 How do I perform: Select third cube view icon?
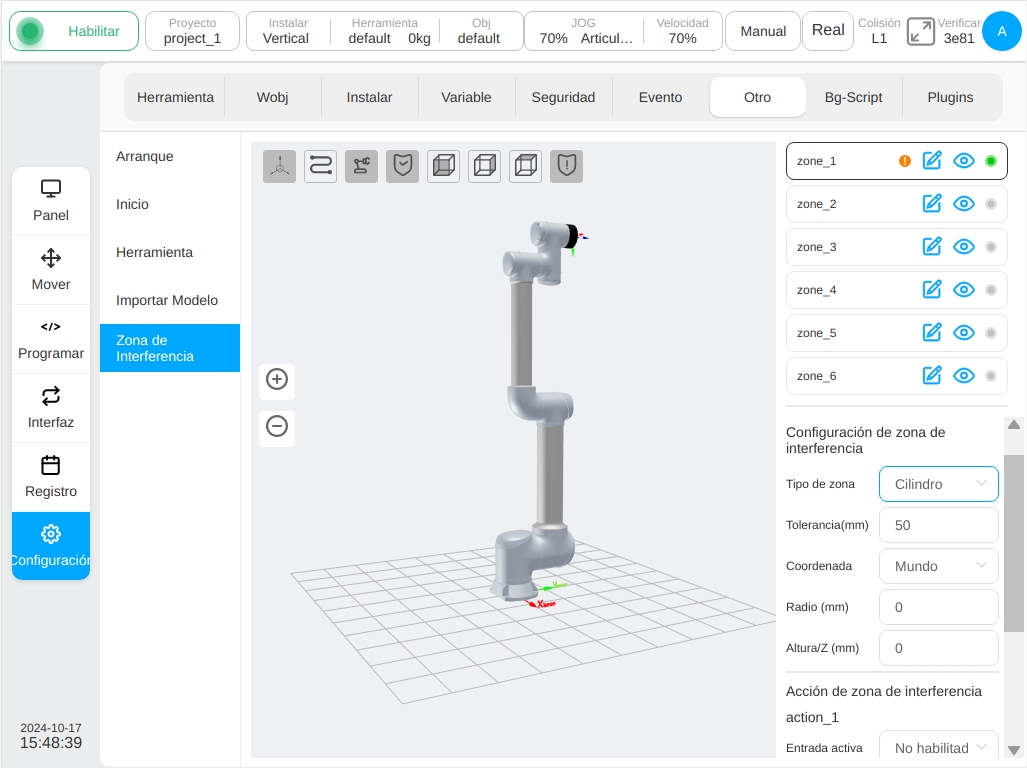(x=526, y=166)
